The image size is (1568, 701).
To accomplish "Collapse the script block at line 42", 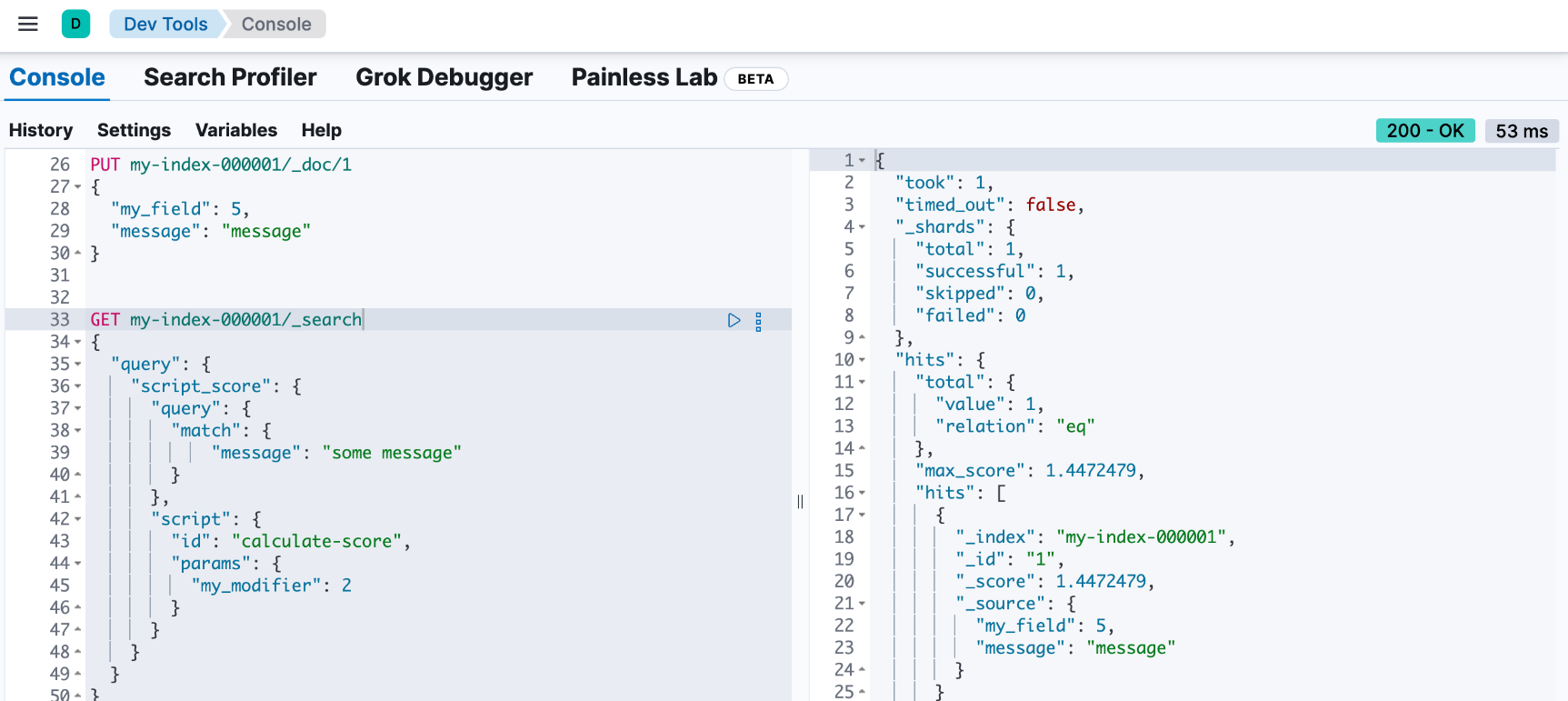I will tap(78, 520).
